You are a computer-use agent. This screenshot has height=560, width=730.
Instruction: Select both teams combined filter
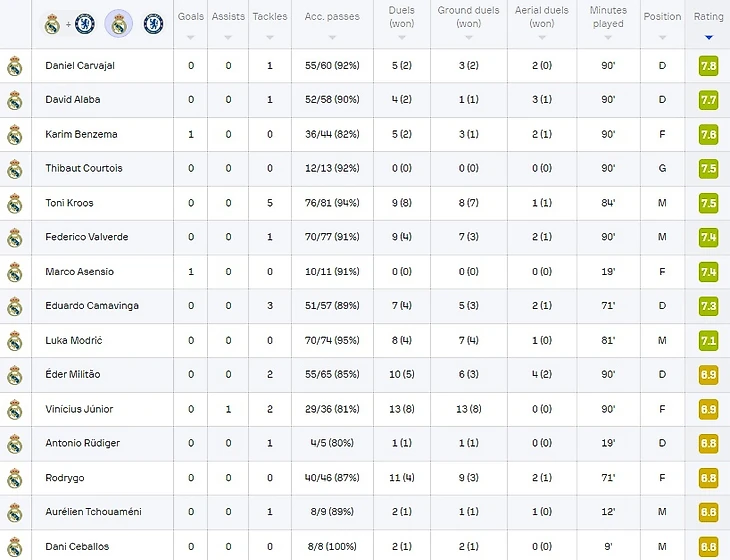pos(68,24)
